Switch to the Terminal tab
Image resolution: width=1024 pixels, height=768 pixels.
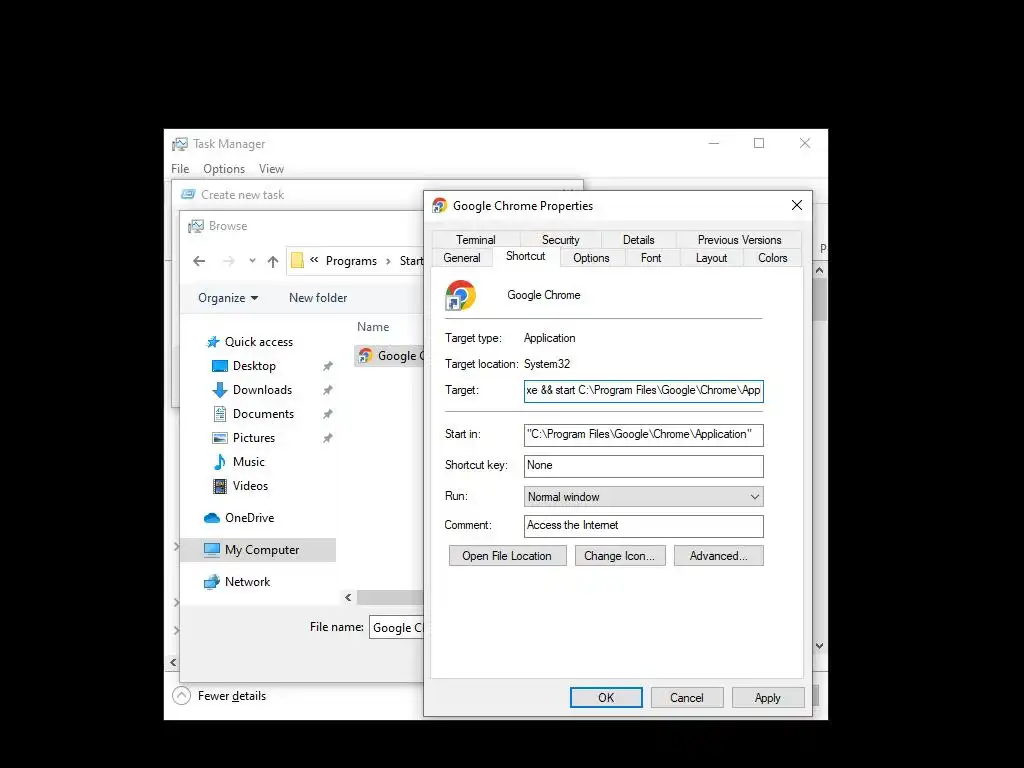[475, 240]
